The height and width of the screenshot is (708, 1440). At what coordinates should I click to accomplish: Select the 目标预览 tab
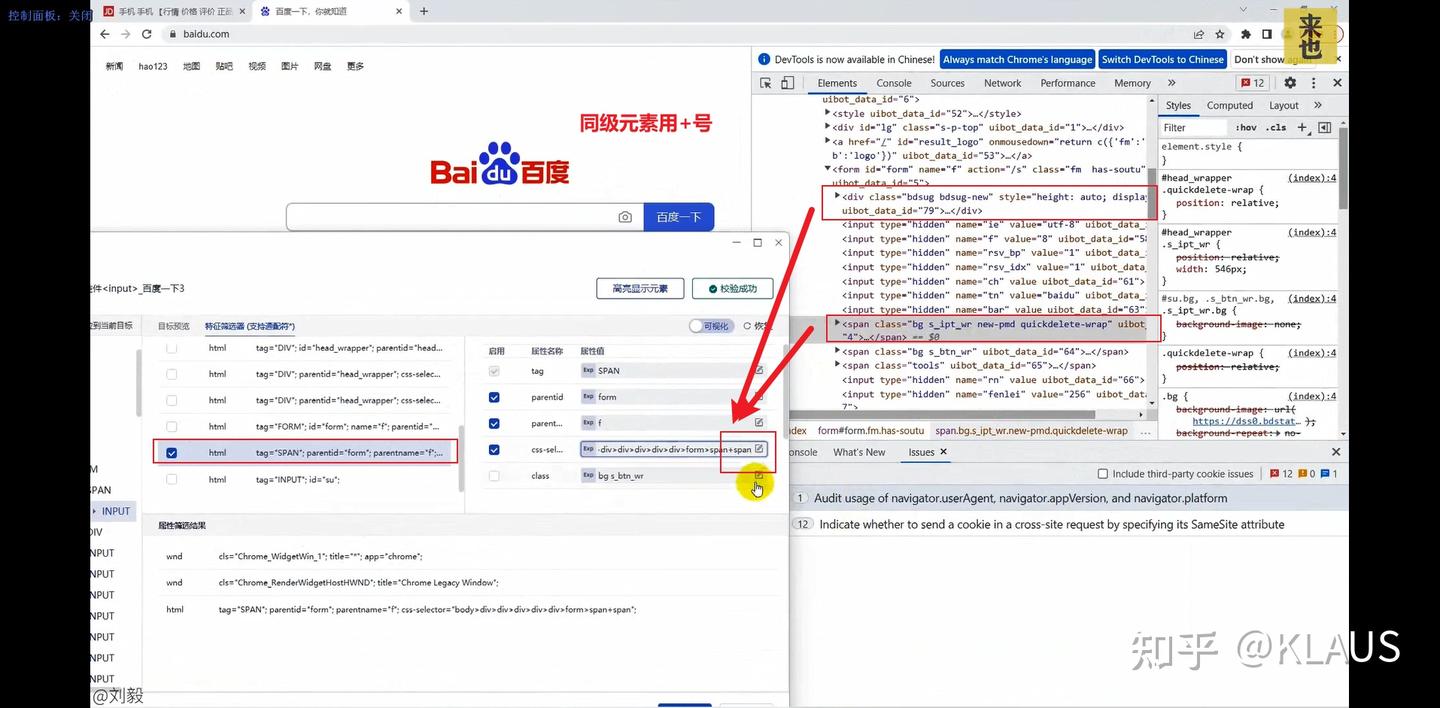click(173, 326)
